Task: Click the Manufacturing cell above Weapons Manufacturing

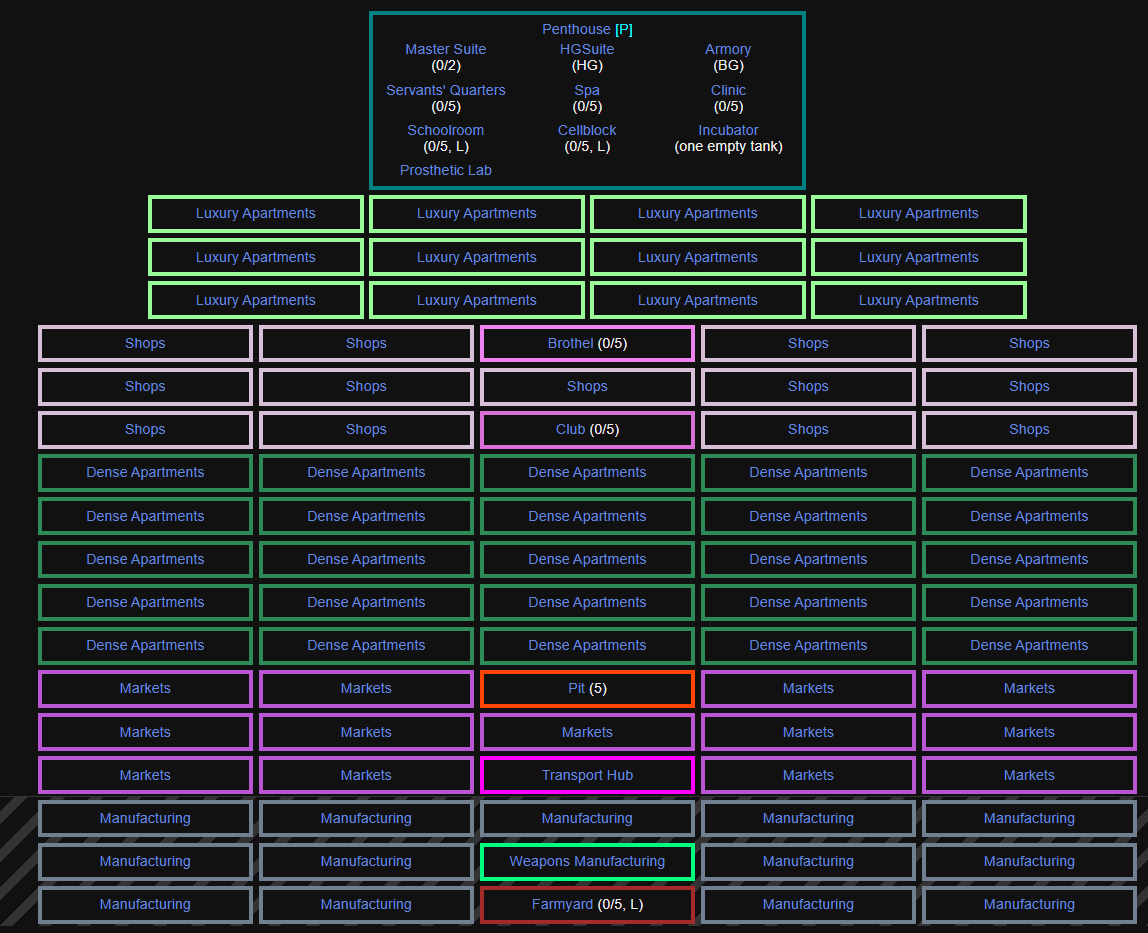Action: tap(587, 818)
